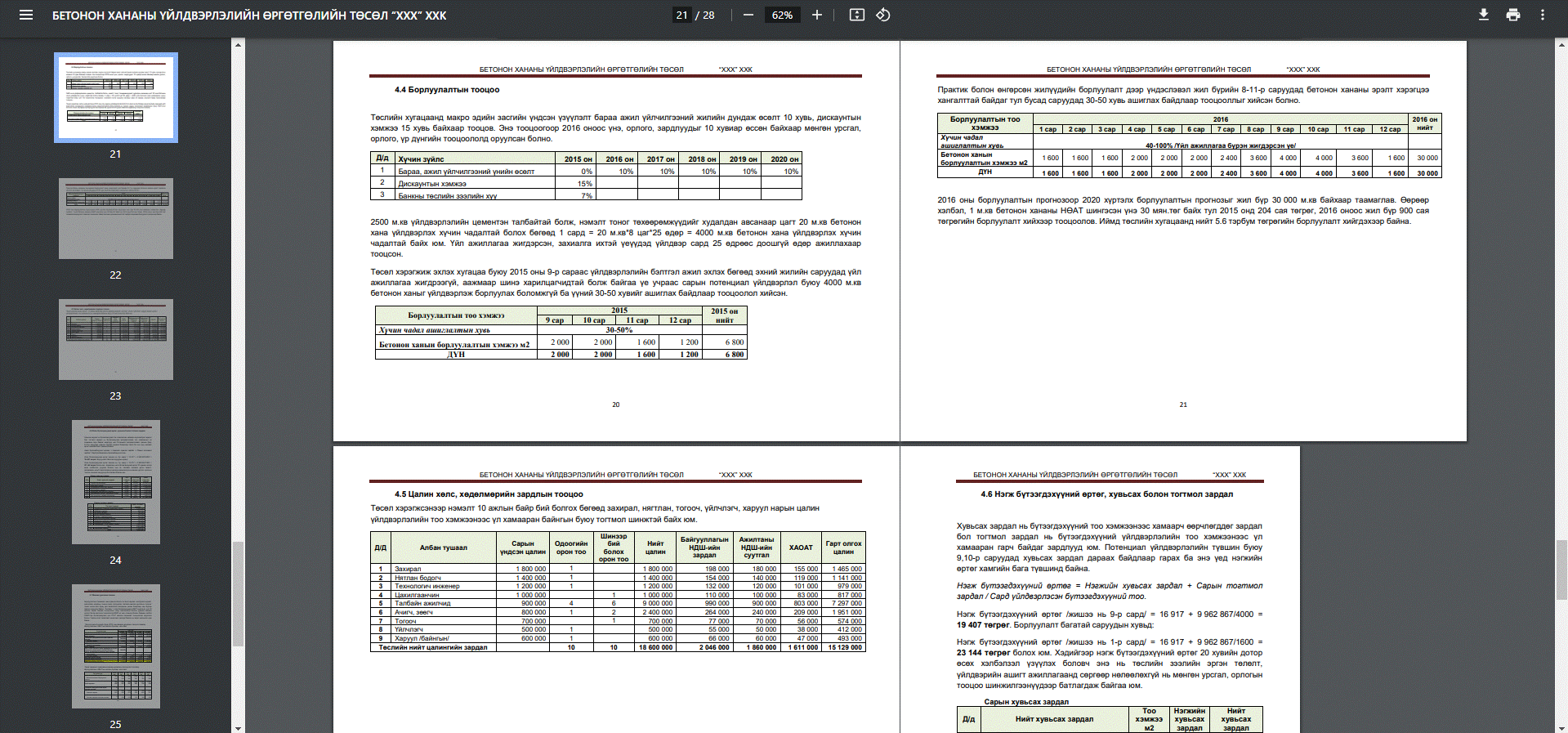The image size is (1568, 733).
Task: Click thumbnail panel scroll down arrow
Action: pyautogui.click(x=238, y=727)
